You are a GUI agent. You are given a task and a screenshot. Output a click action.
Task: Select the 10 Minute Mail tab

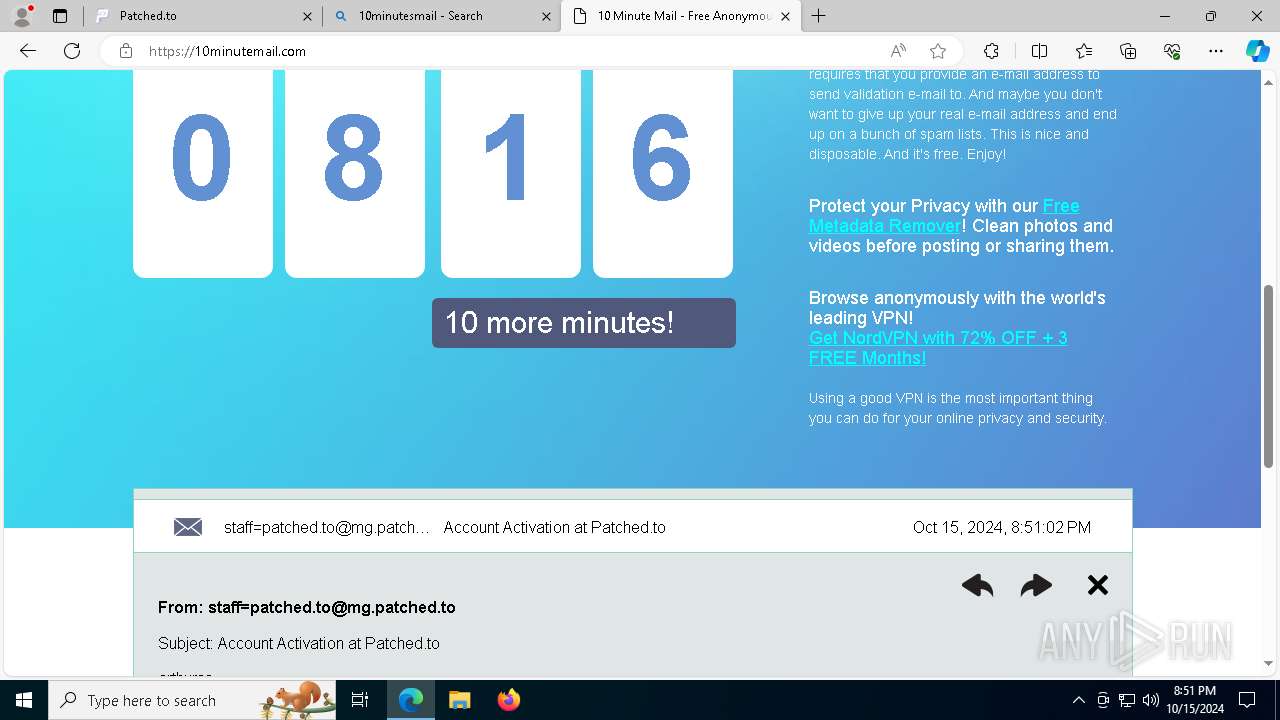681,16
